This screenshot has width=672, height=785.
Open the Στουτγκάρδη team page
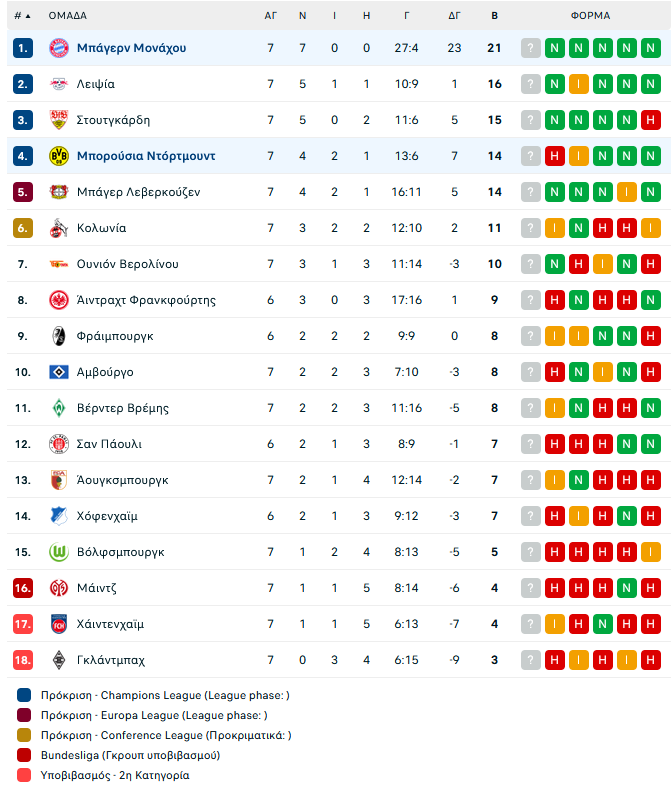pos(113,120)
